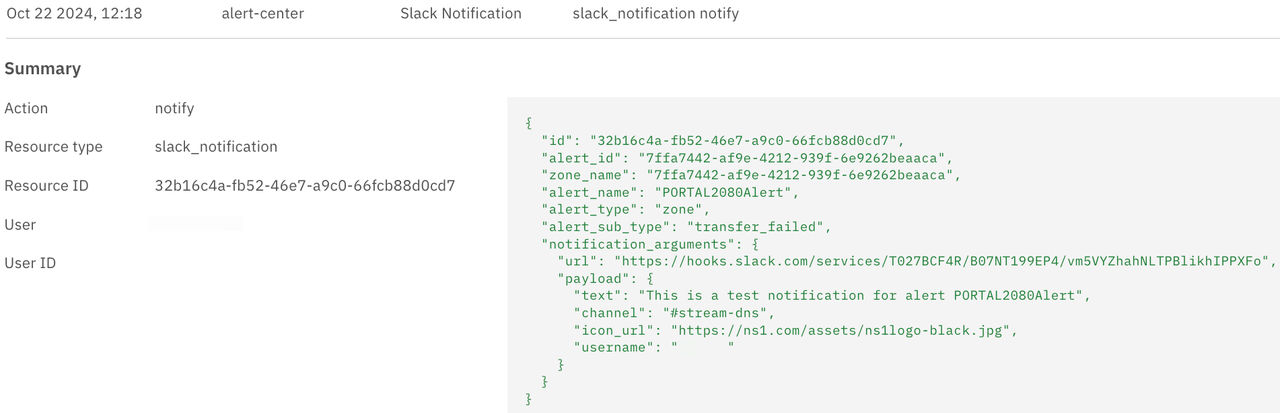Click 'slack_notification notify' action text
1280x413 pixels.
tap(656, 14)
